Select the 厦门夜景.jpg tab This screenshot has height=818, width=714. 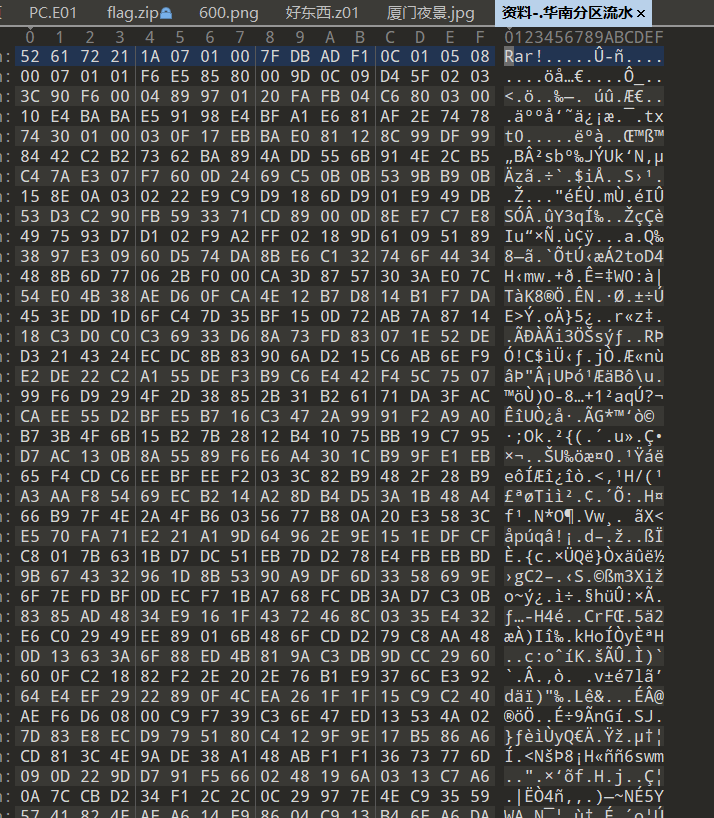[431, 13]
